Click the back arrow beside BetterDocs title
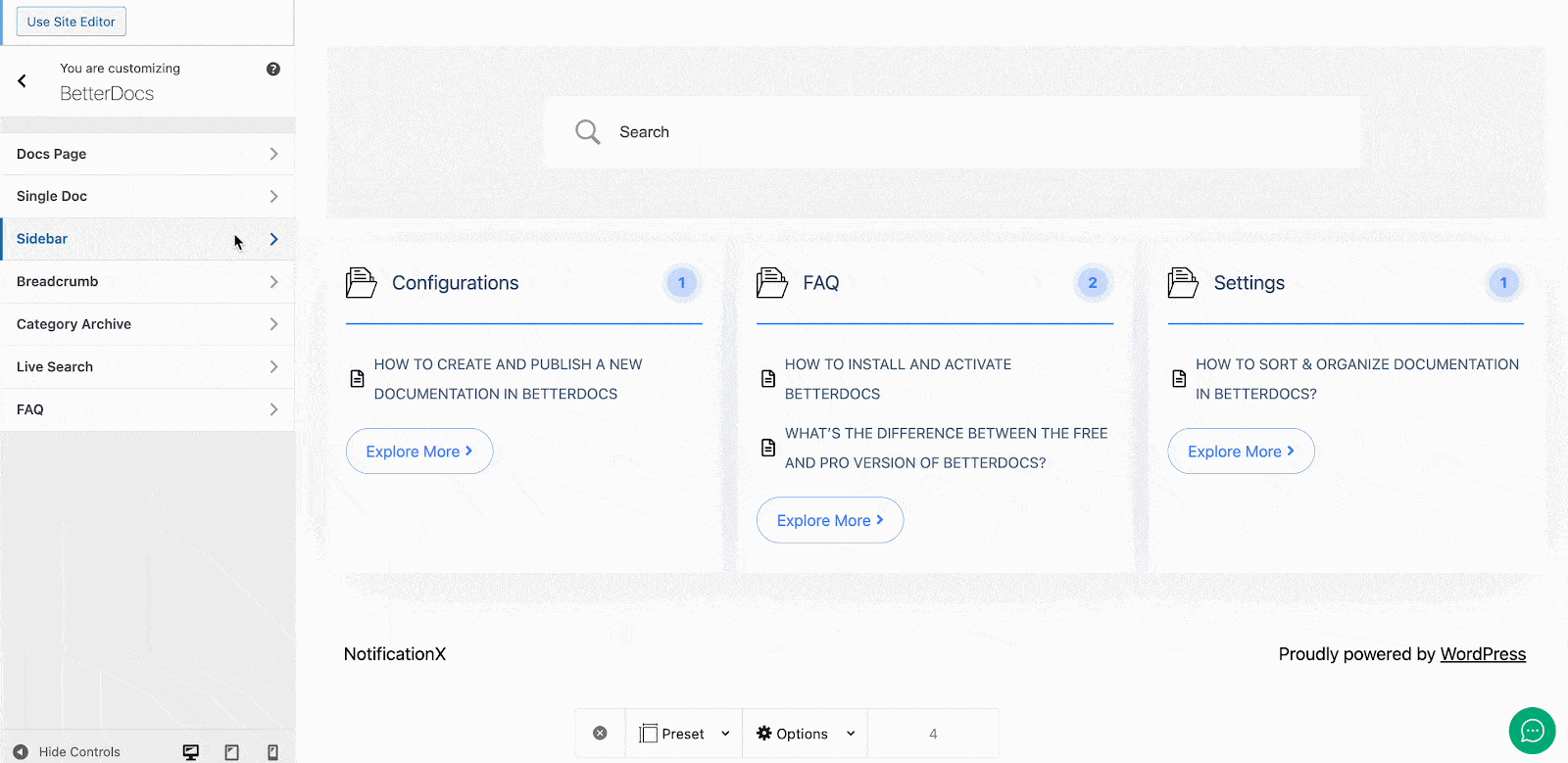The width and height of the screenshot is (1568, 763). click(22, 81)
